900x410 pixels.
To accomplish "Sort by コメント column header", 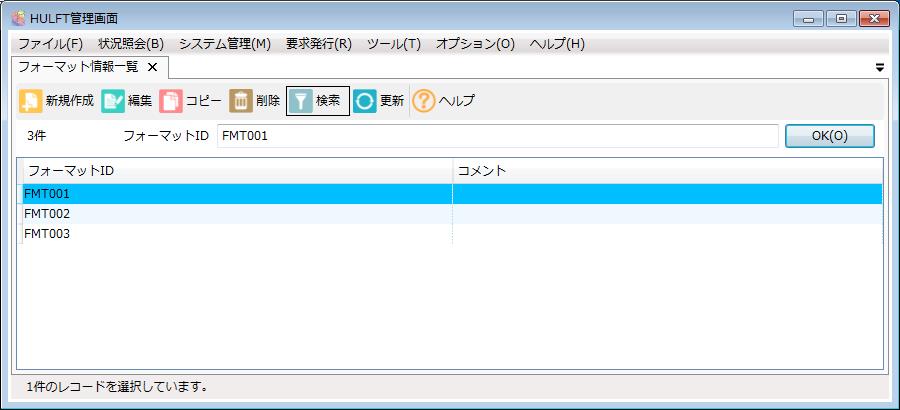I will click(x=668, y=171).
